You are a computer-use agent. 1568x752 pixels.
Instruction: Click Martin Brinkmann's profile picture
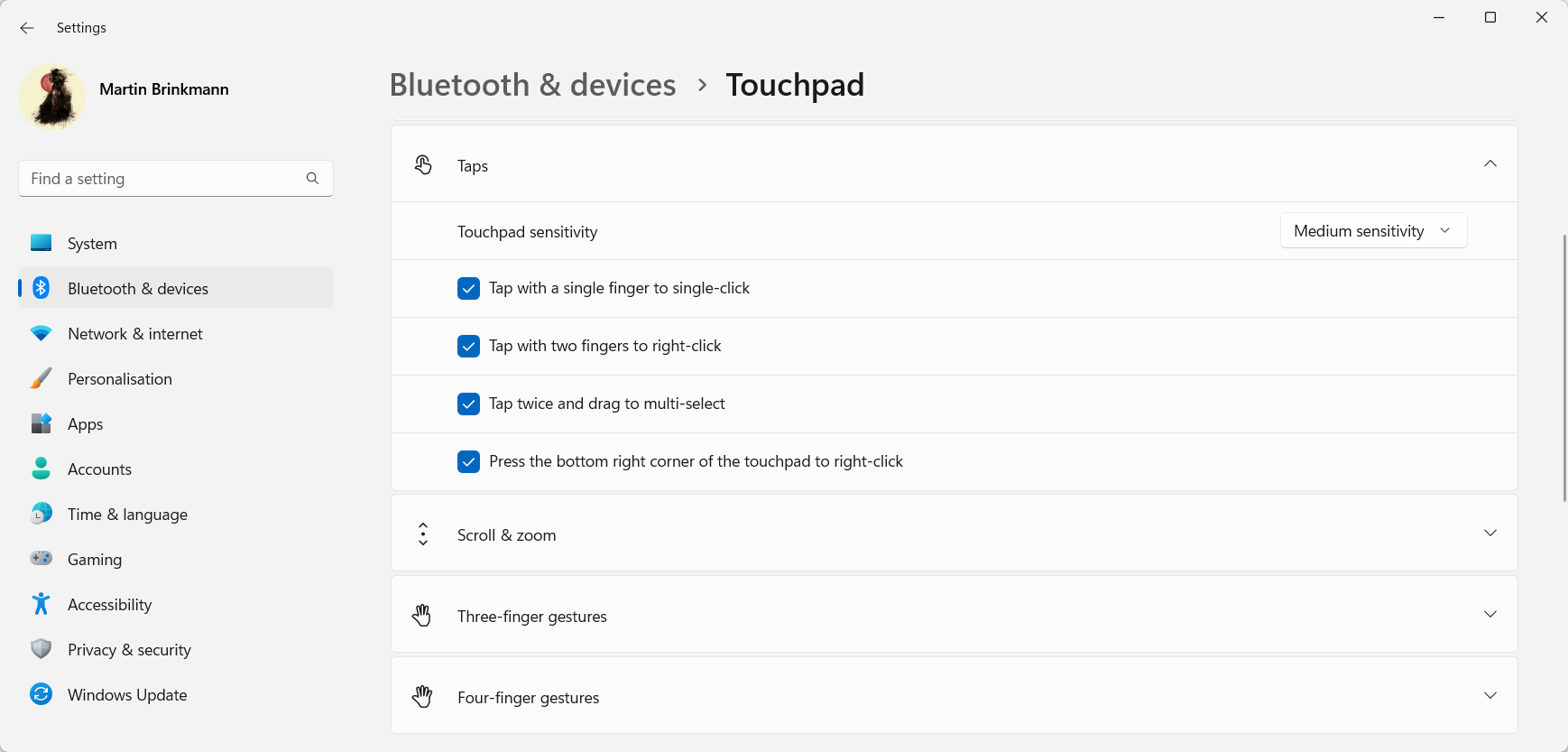(x=52, y=97)
